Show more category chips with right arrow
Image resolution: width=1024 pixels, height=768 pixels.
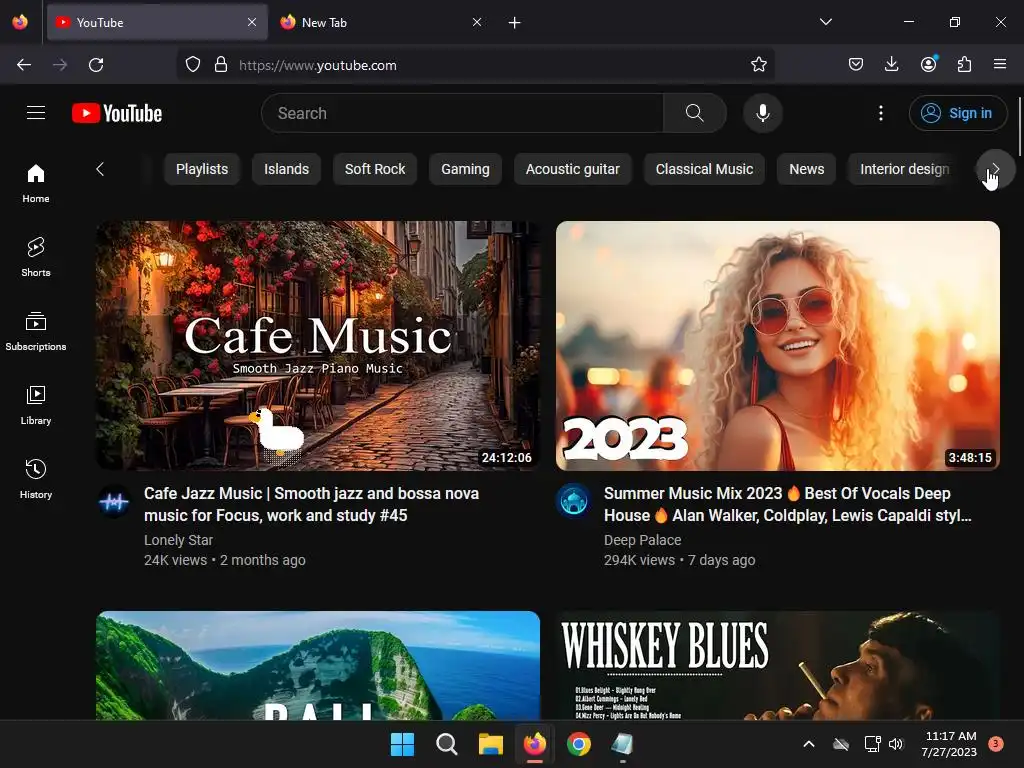(995, 169)
